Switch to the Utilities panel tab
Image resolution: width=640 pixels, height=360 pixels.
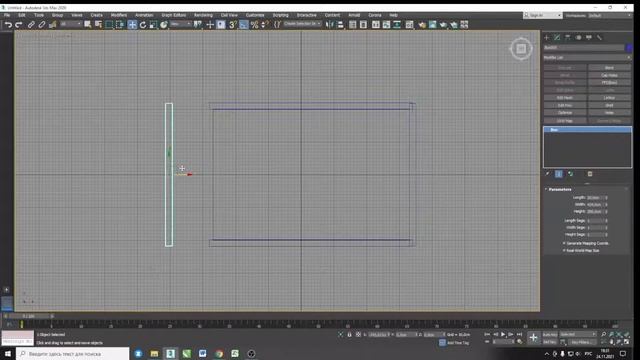tap(599, 38)
